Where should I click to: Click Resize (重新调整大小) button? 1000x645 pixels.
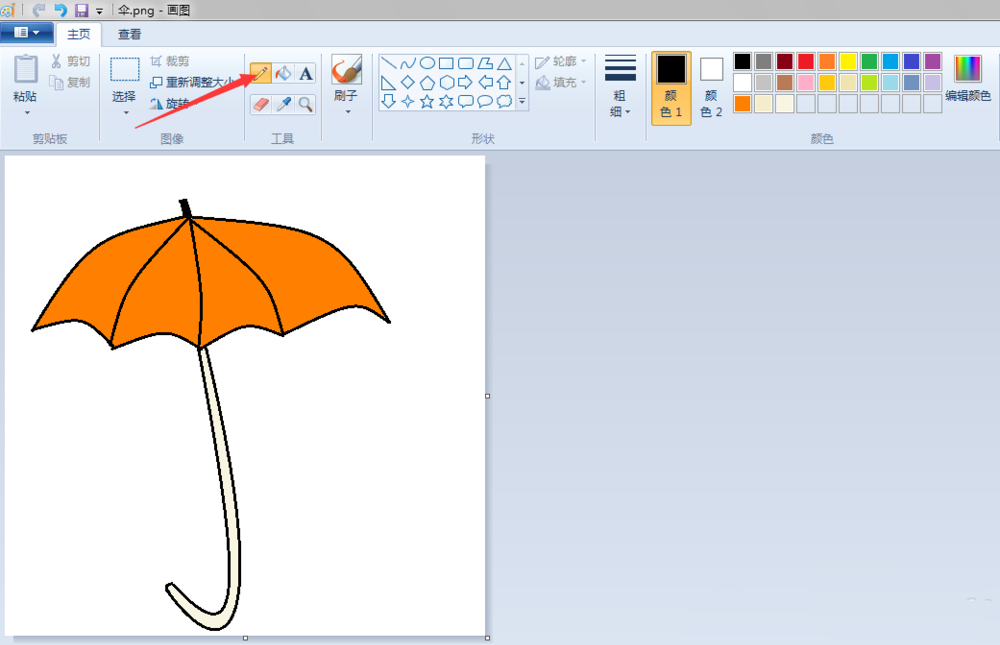pyautogui.click(x=190, y=82)
